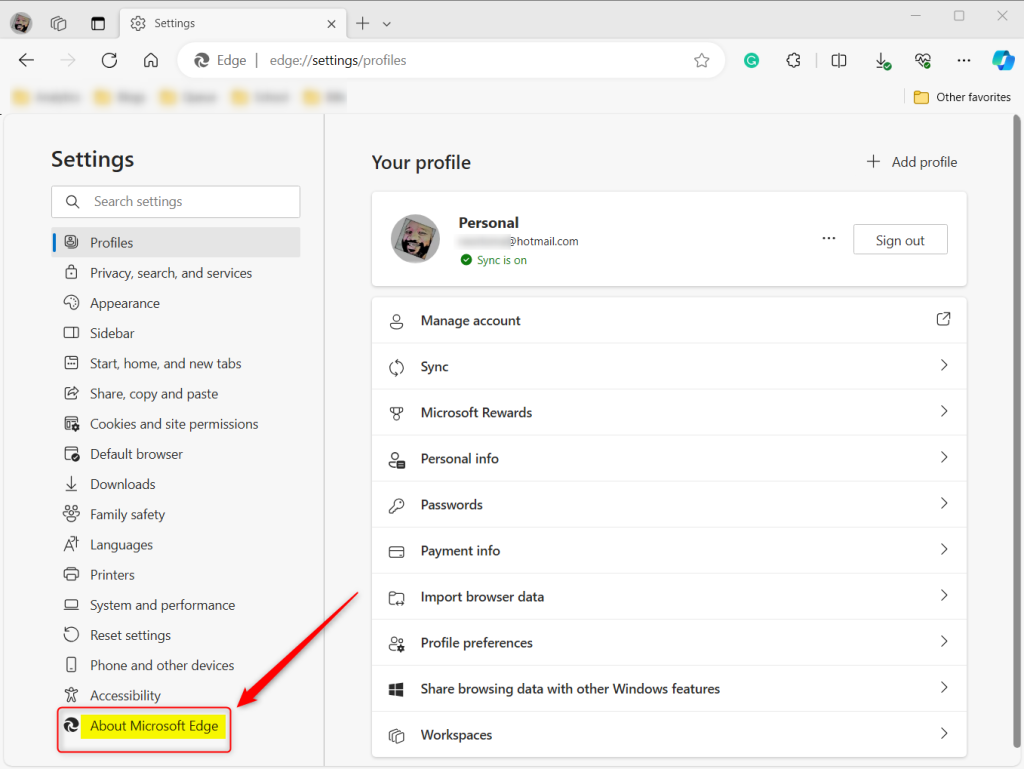Viewport: 1024px width, 769px height.
Task: Click the Search settings field
Action: tap(176, 202)
